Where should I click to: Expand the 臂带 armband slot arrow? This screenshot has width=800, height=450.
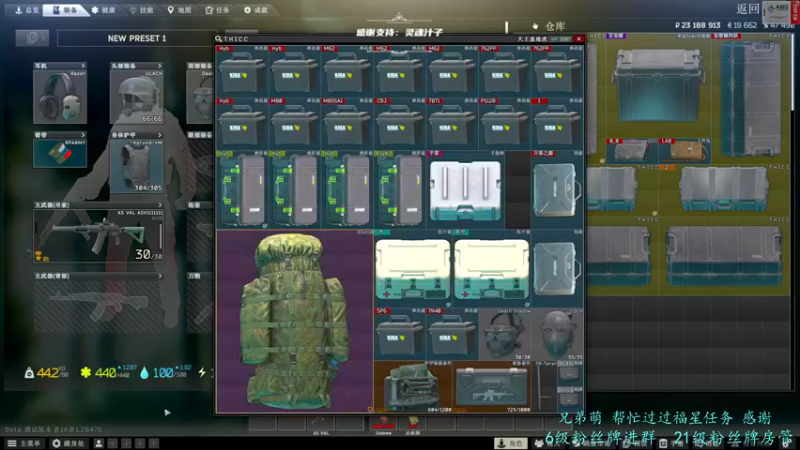pyautogui.click(x=83, y=135)
